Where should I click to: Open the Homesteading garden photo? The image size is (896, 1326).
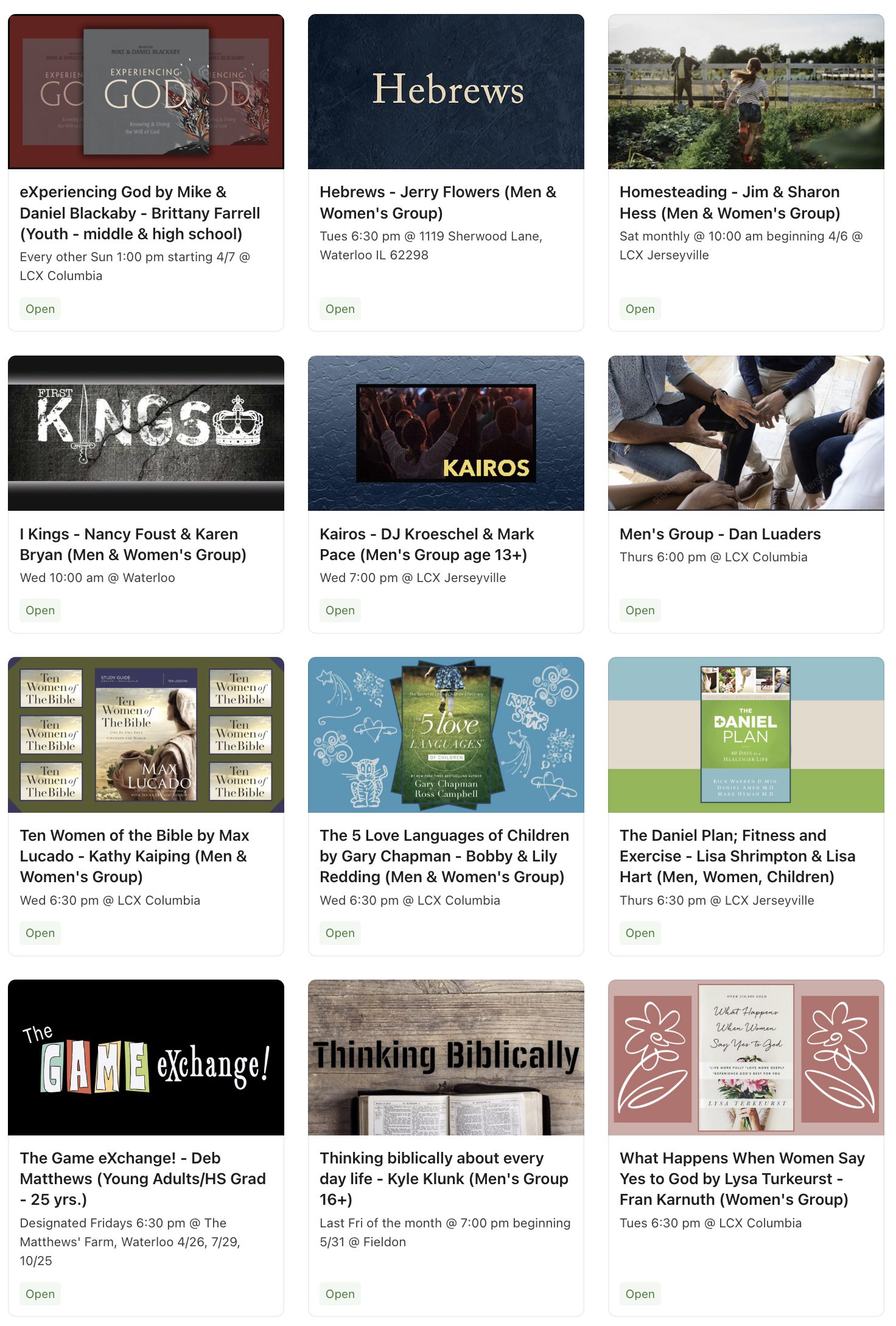pos(746,92)
